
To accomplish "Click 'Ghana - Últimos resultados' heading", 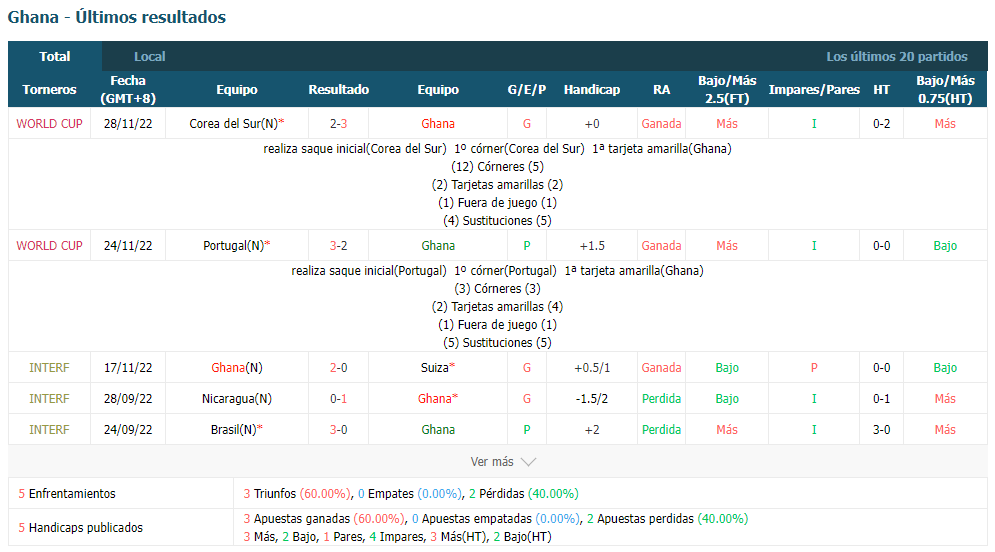I will click(x=117, y=17).
